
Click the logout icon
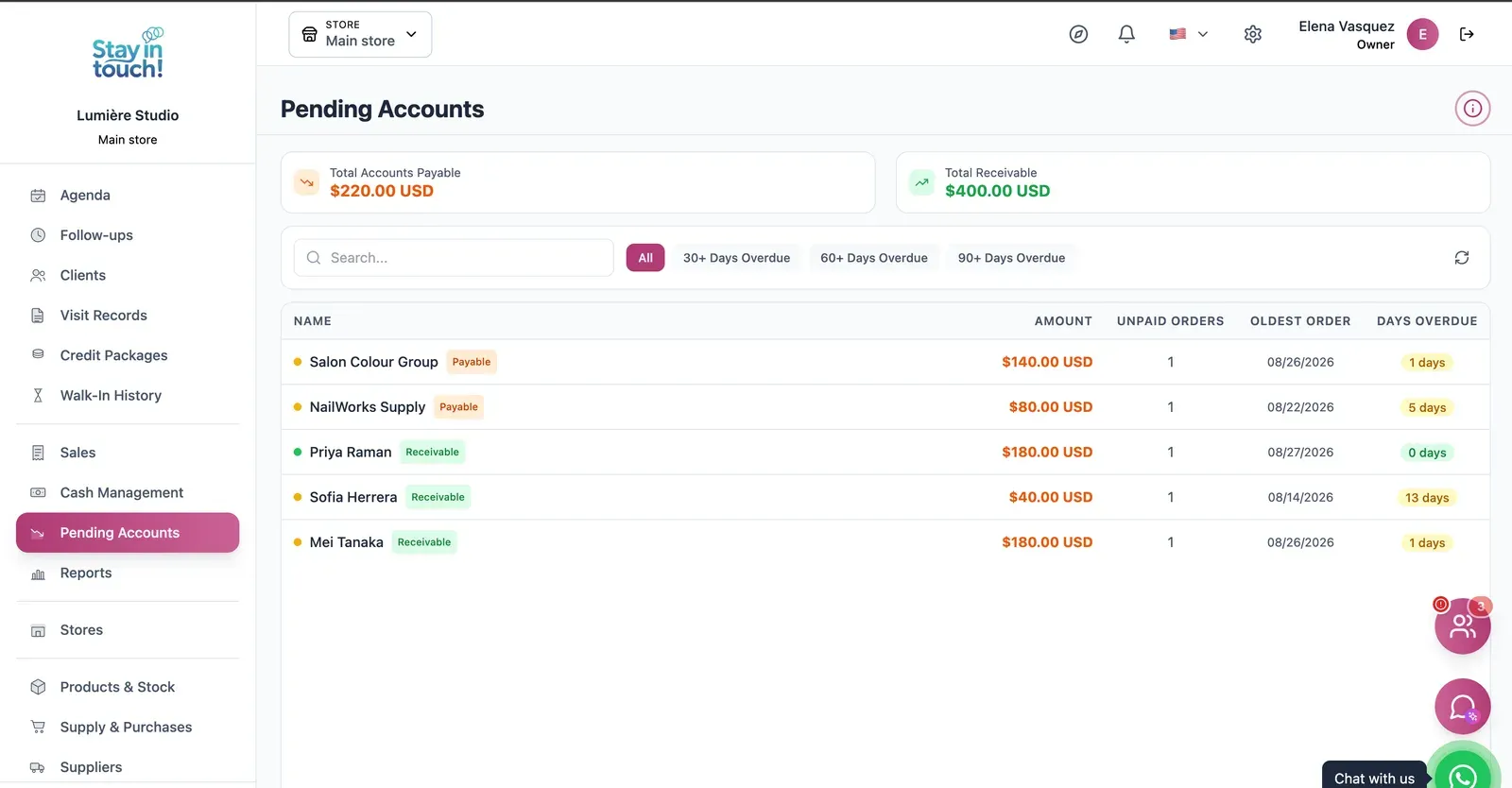1467,34
